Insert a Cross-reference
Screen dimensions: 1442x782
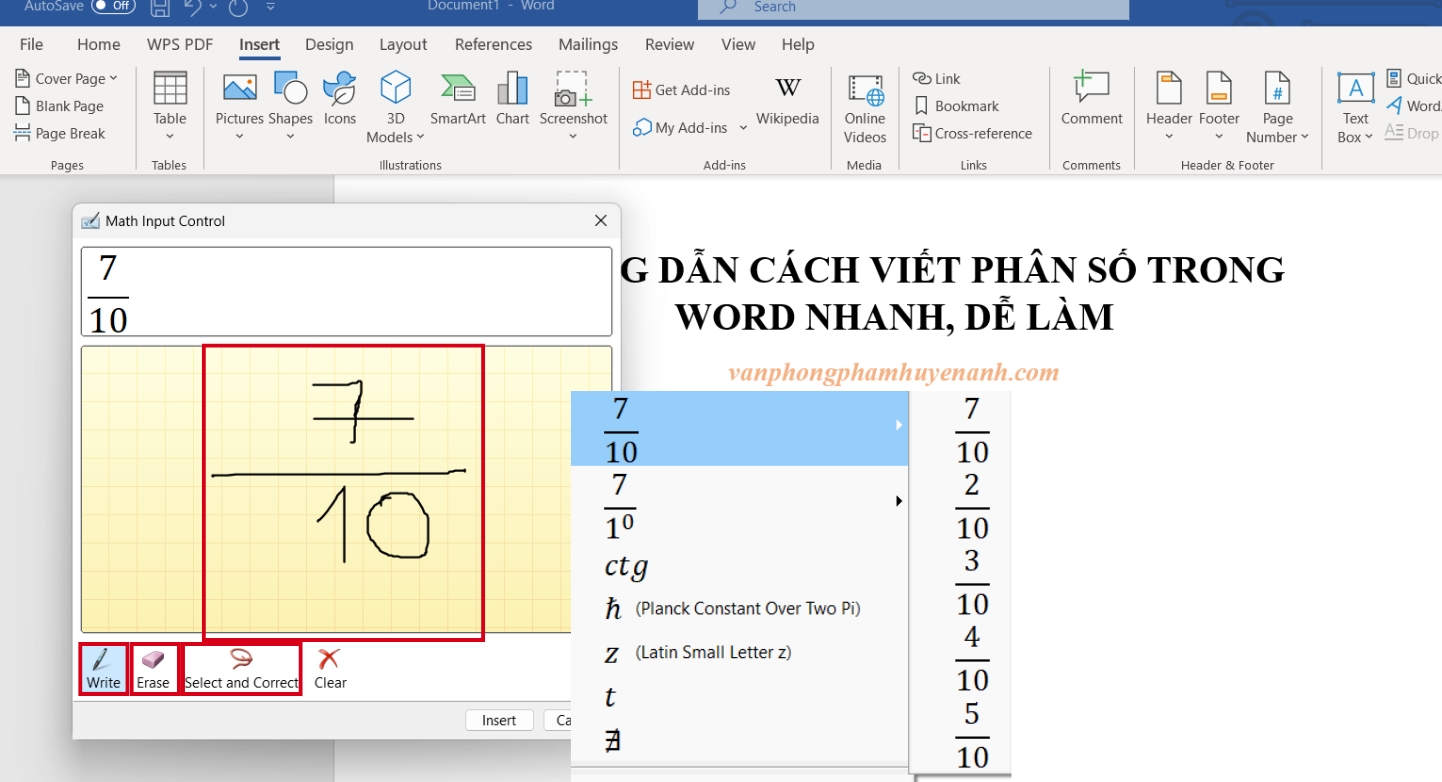coord(972,133)
